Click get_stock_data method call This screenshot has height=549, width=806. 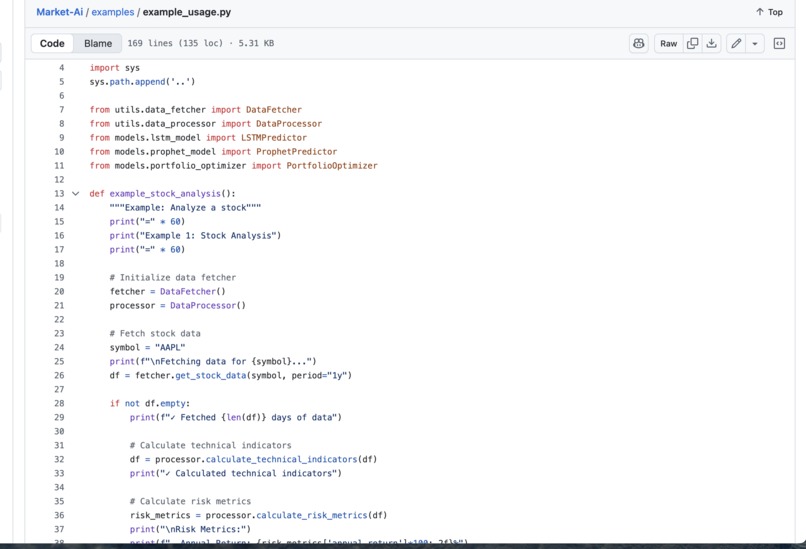[211, 375]
